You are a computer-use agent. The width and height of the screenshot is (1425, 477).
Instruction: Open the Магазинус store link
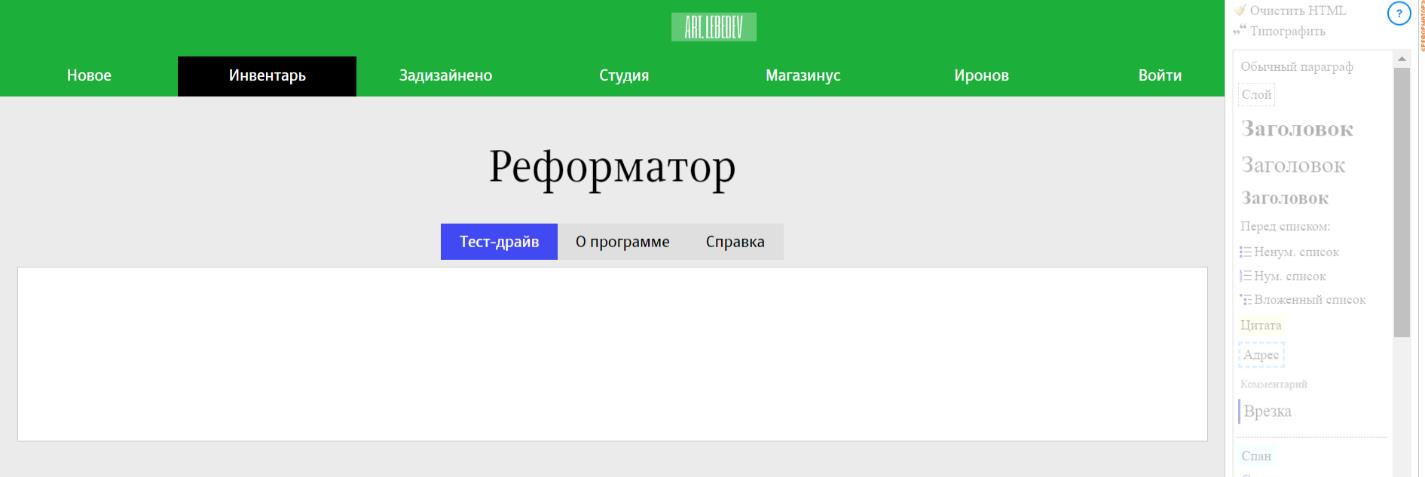point(802,76)
